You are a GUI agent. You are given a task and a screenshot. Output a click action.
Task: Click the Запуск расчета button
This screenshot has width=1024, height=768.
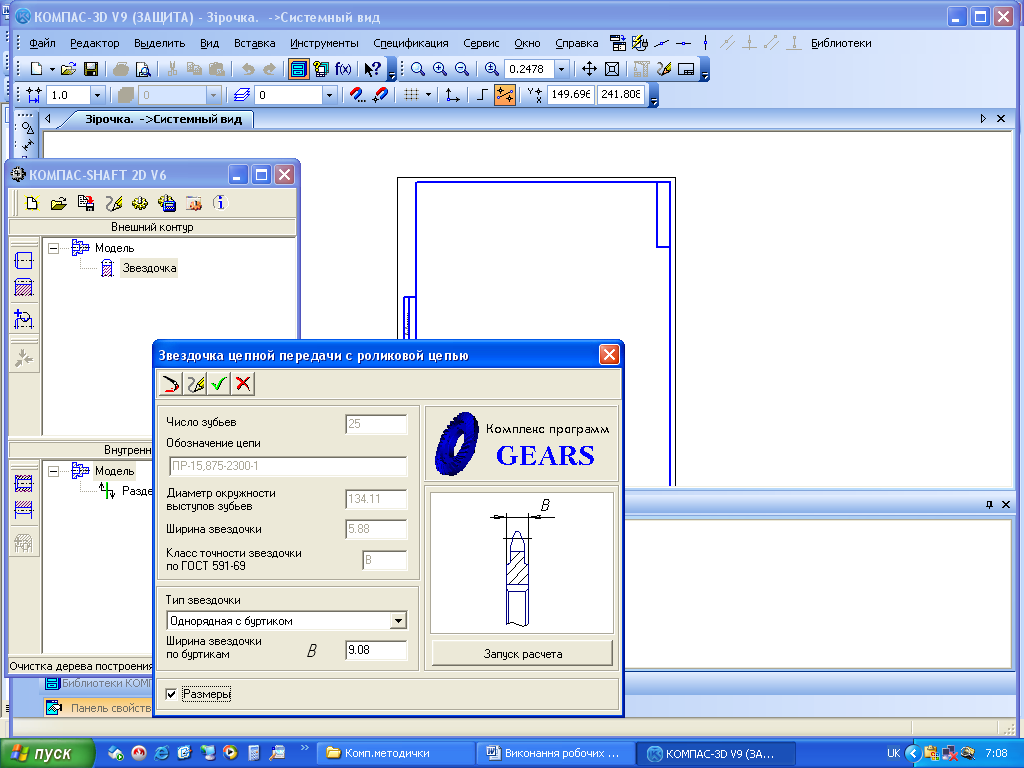(x=522, y=654)
